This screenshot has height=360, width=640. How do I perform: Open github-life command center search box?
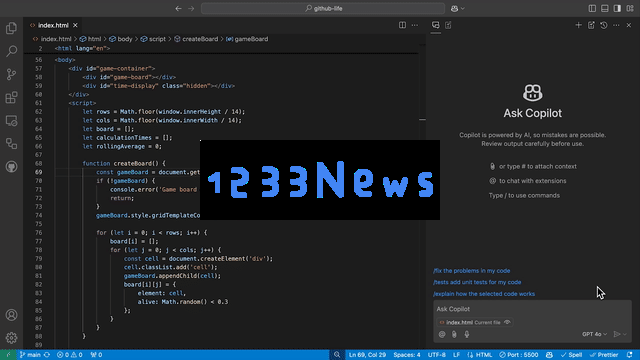323,8
